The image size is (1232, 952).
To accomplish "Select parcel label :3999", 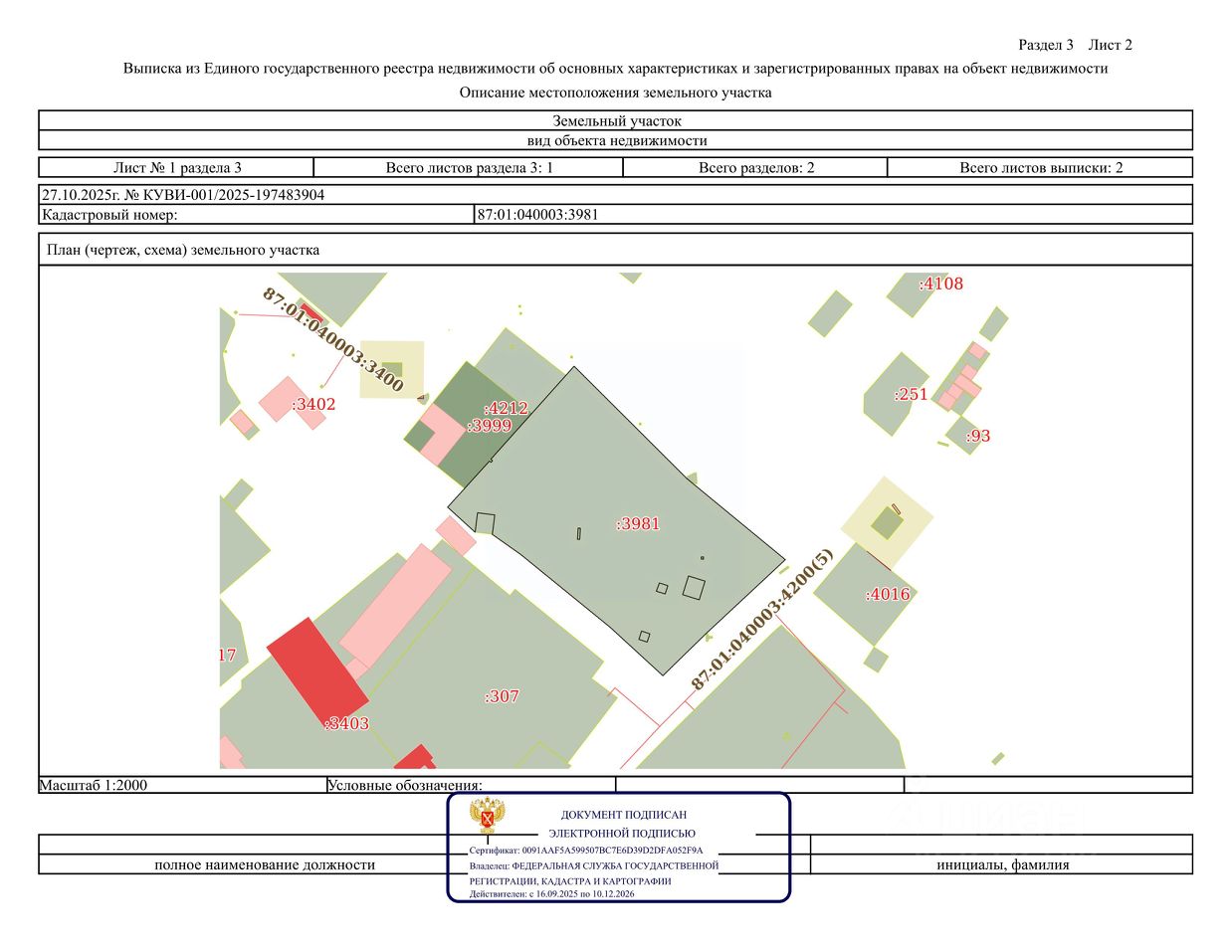I will tap(489, 426).
